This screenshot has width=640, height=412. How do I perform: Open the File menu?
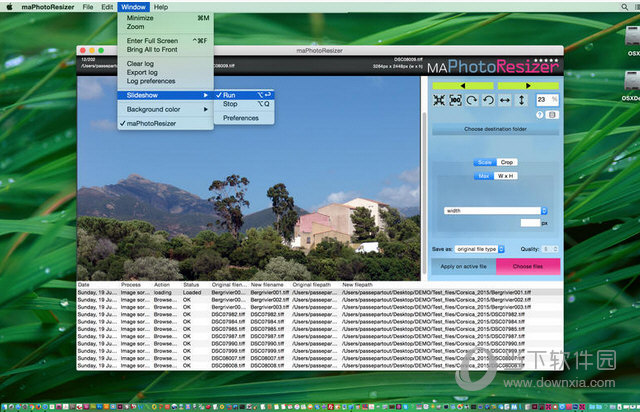(x=88, y=7)
